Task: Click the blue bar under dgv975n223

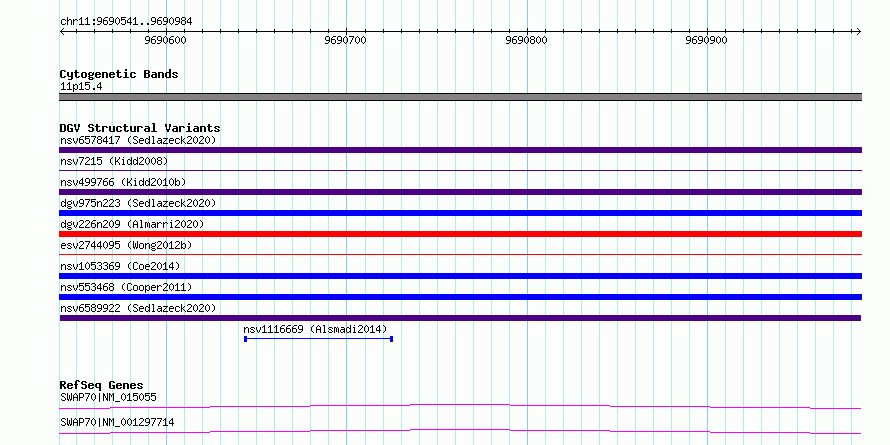Action: [460, 213]
